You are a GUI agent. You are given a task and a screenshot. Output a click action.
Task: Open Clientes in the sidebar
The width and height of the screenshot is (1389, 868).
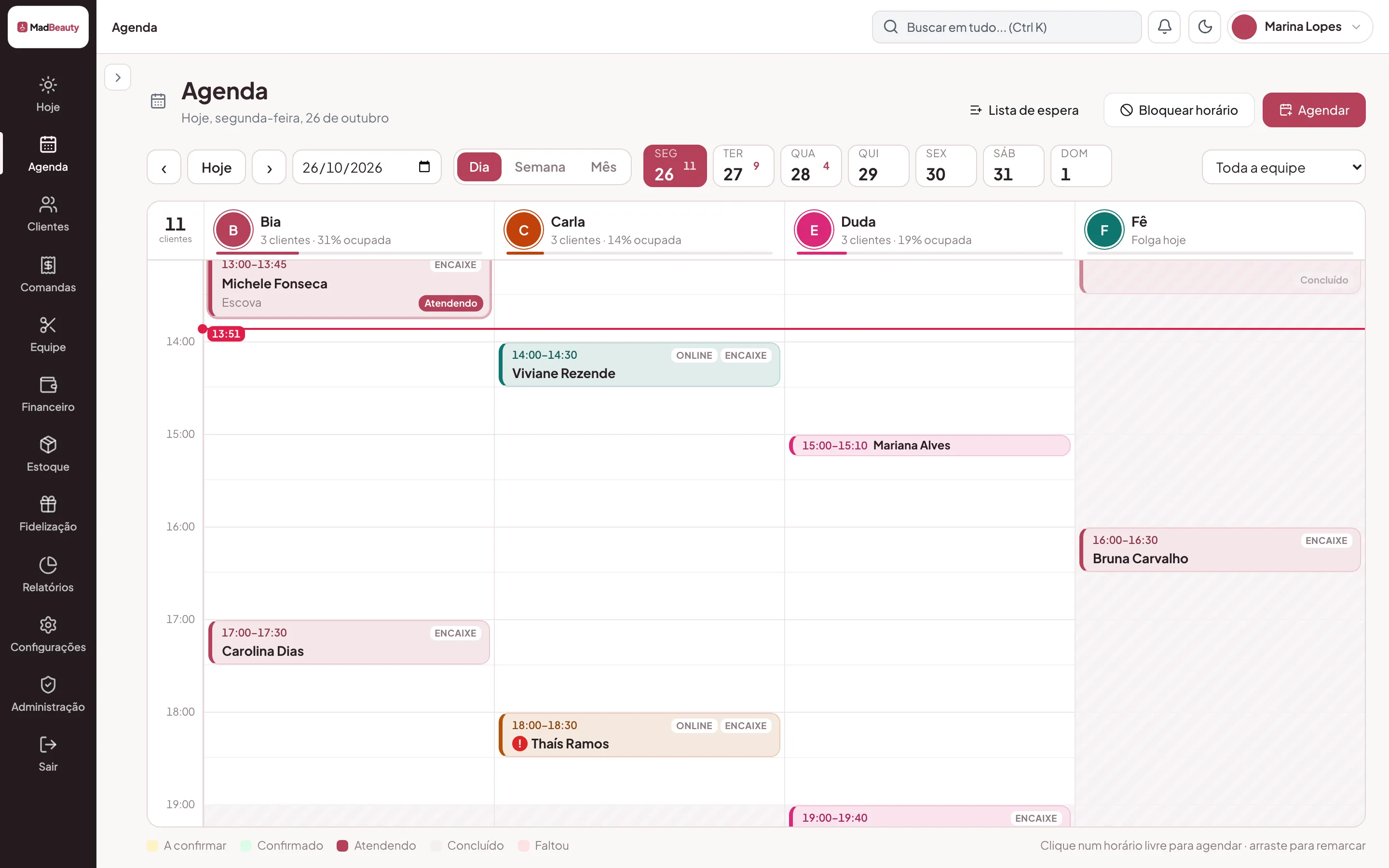coord(48,214)
